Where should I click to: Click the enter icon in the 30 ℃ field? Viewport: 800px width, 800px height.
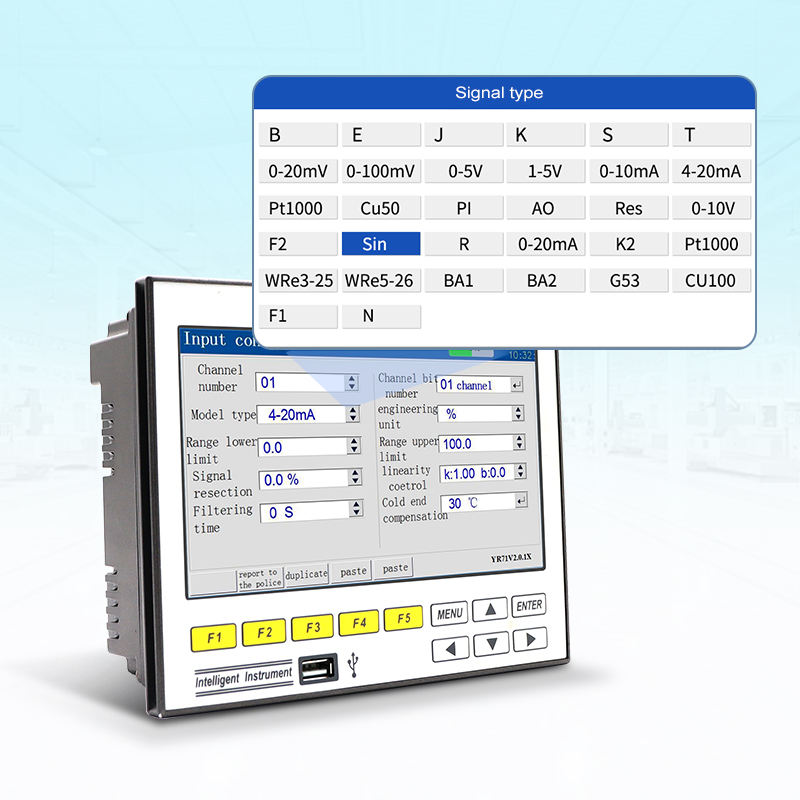pos(520,501)
